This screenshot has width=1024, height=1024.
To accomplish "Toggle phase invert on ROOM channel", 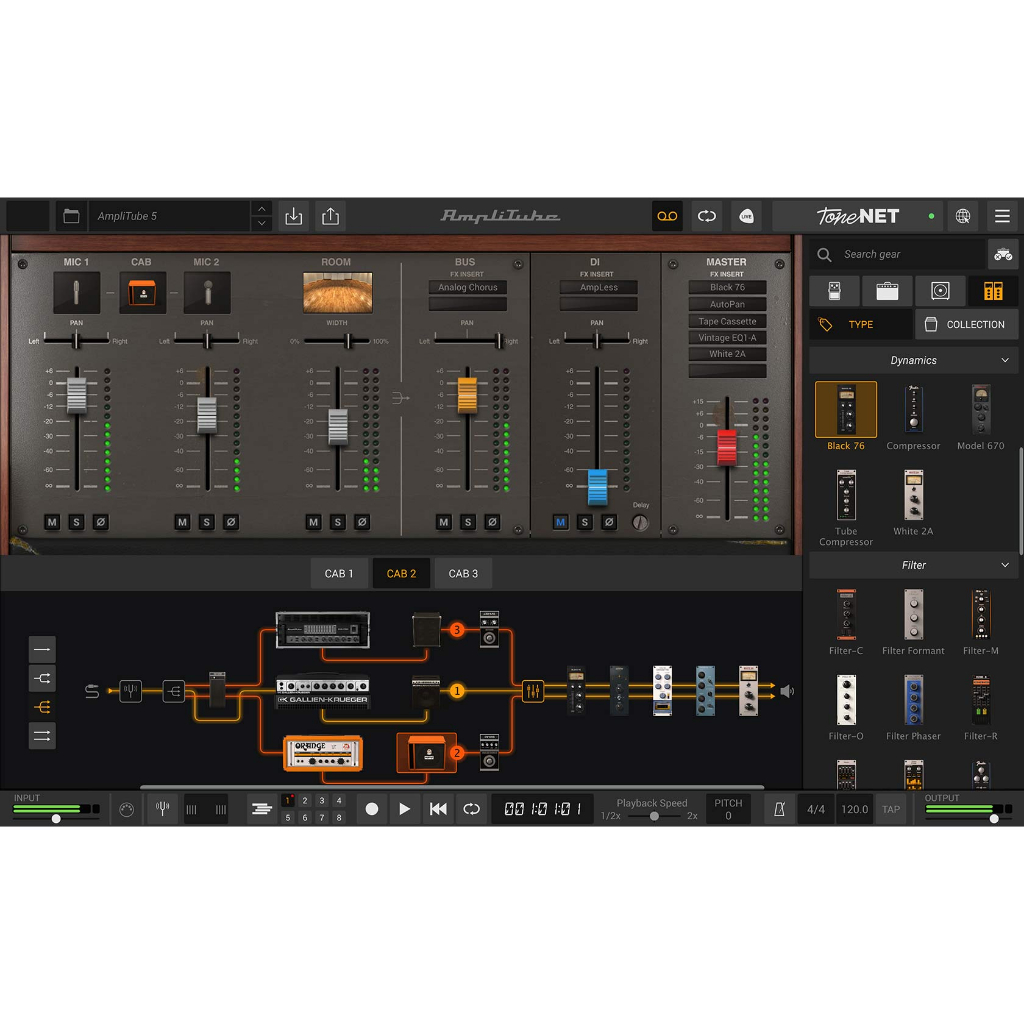I will pyautogui.click(x=362, y=522).
